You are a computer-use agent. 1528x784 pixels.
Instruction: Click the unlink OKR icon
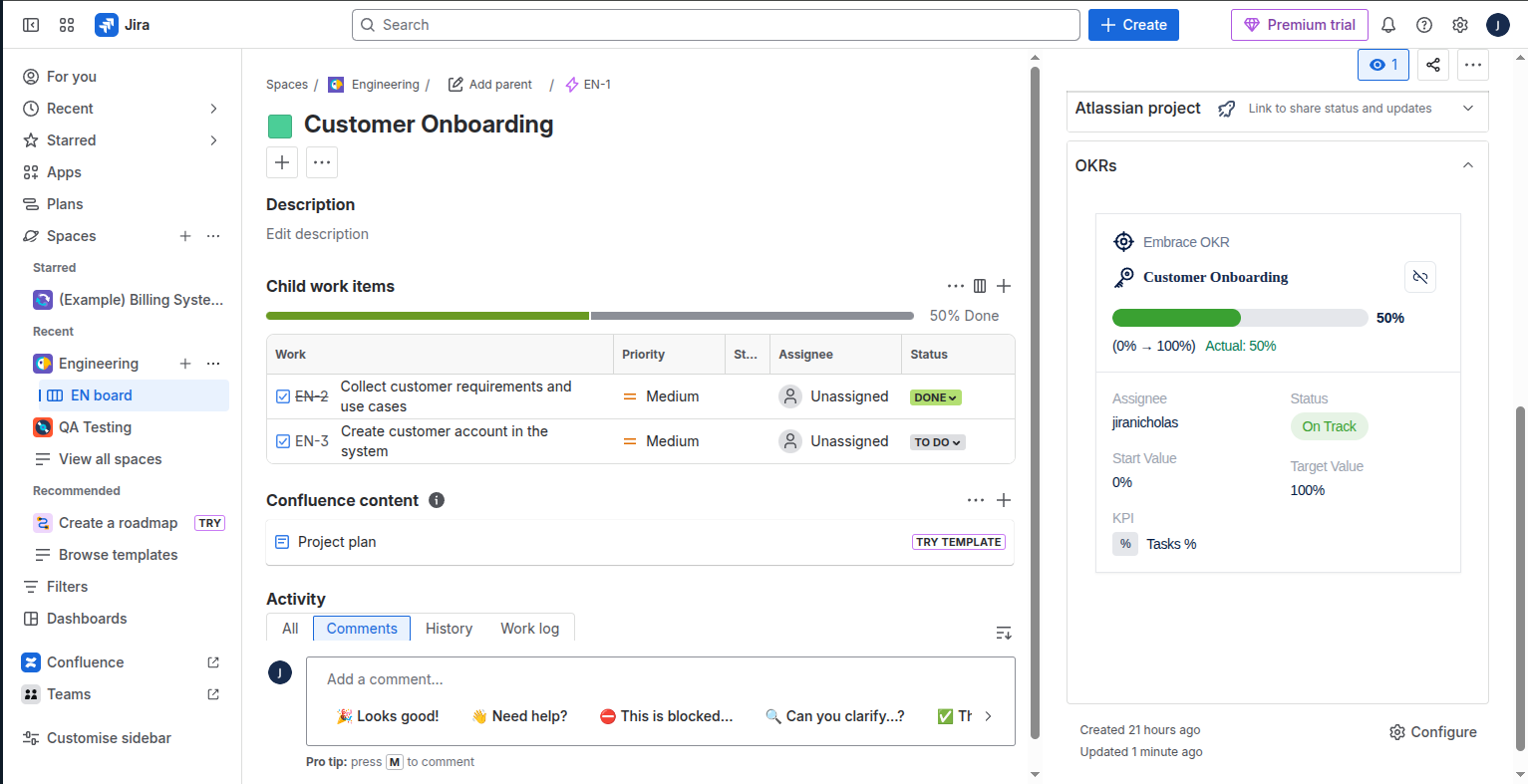[1420, 277]
